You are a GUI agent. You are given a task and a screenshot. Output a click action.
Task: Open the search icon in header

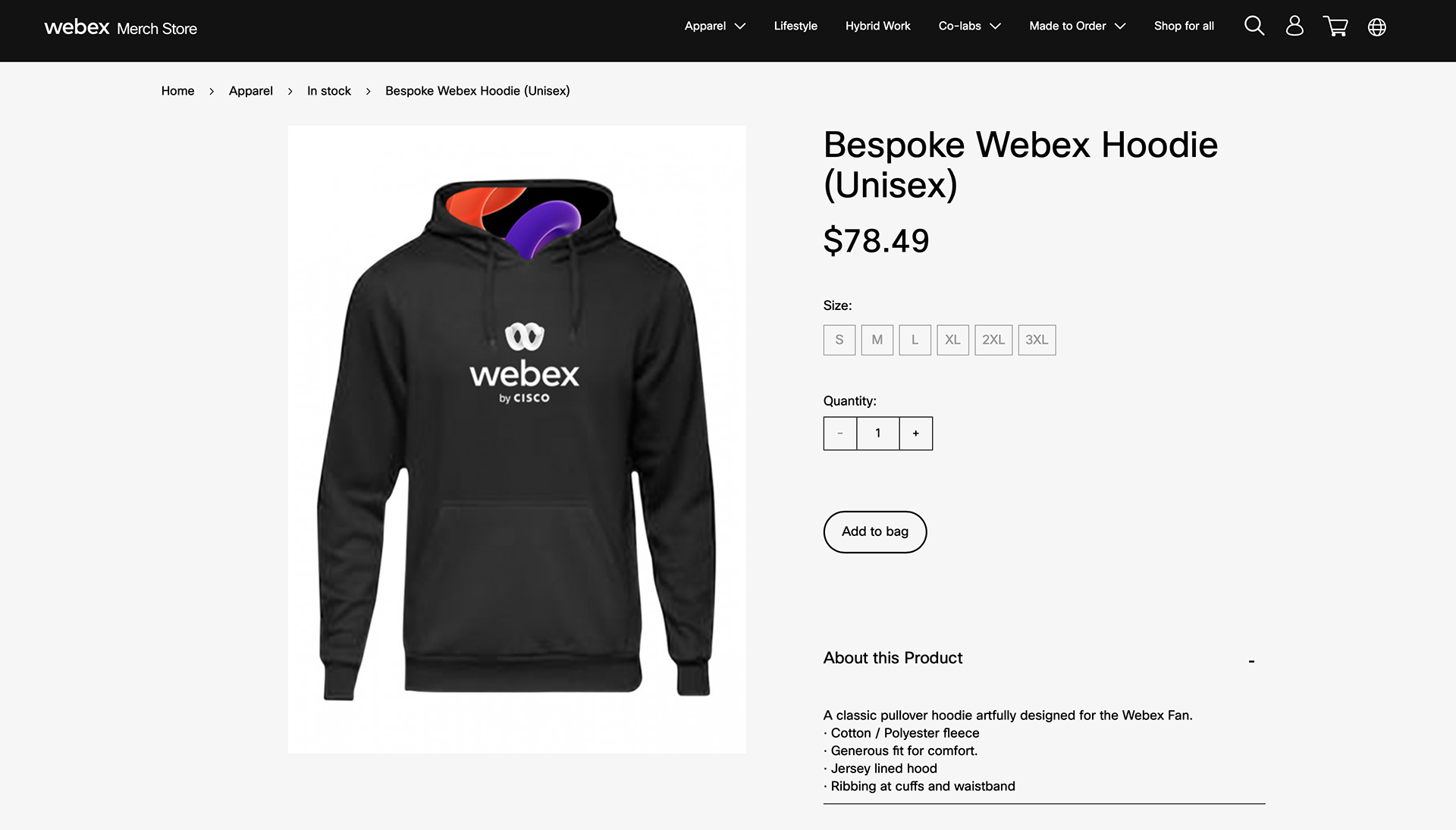1254,27
